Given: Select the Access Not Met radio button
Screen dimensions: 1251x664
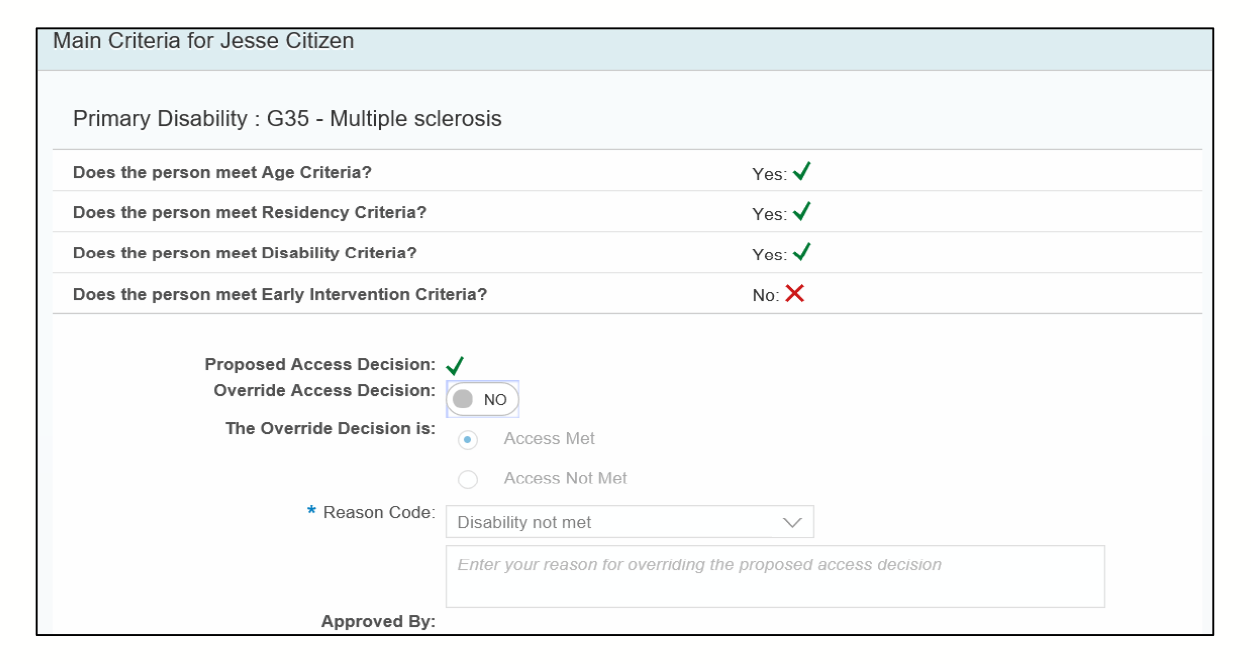Looking at the screenshot, I should tap(468, 480).
